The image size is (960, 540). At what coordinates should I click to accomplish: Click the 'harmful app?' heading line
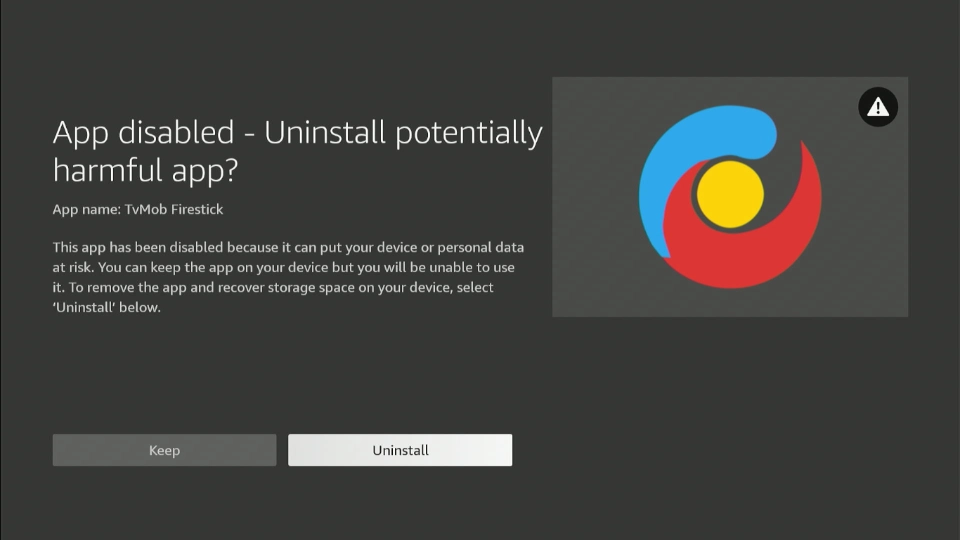pos(145,170)
